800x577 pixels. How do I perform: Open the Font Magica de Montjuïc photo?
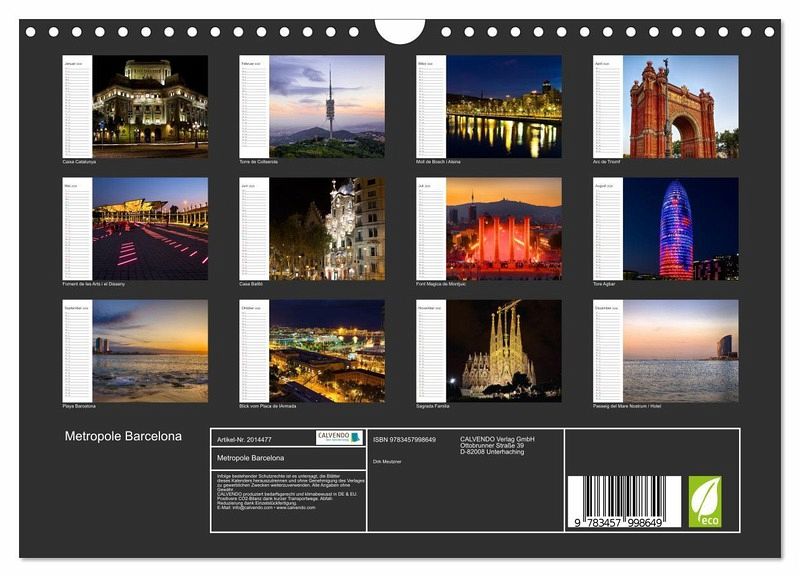(x=504, y=229)
